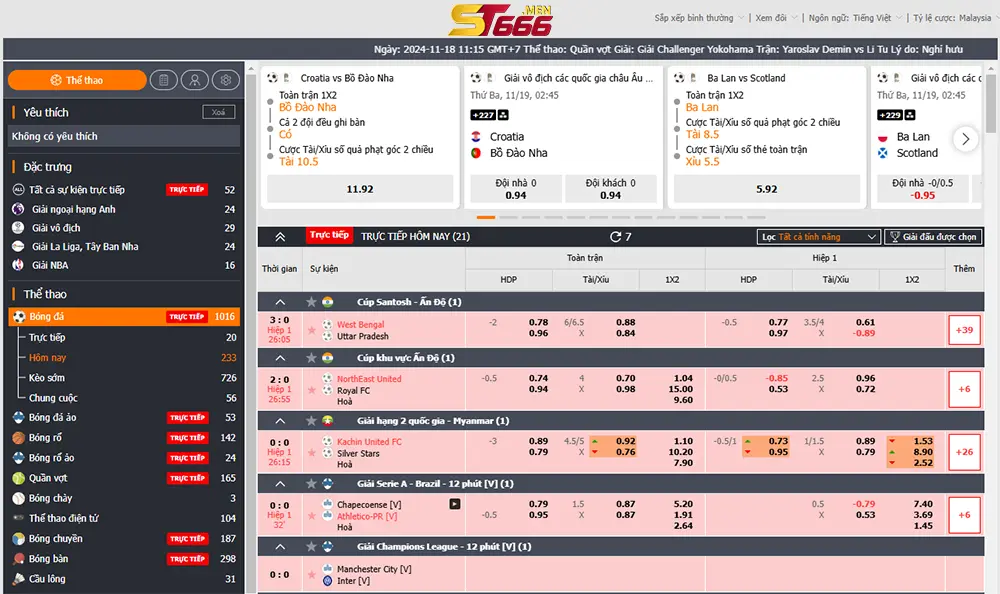
Task: Open Tất cả sự kiện trực tiếp icon
Action: click(18, 189)
